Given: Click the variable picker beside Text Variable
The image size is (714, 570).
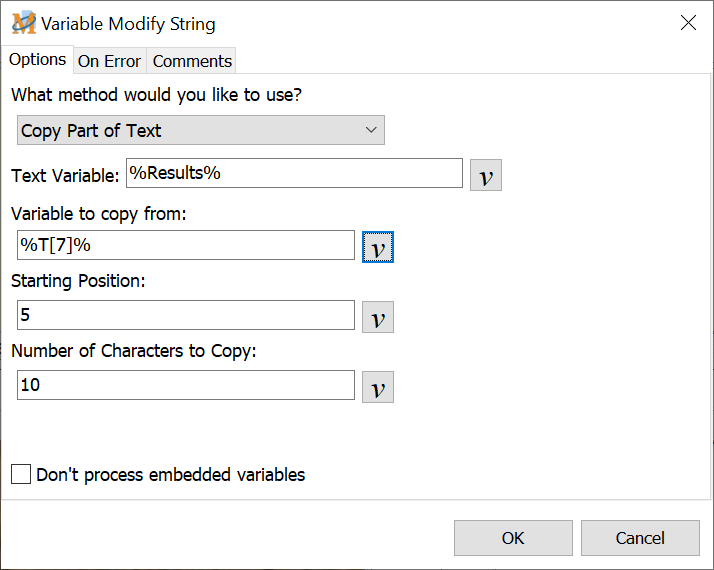Looking at the screenshot, I should [x=485, y=175].
